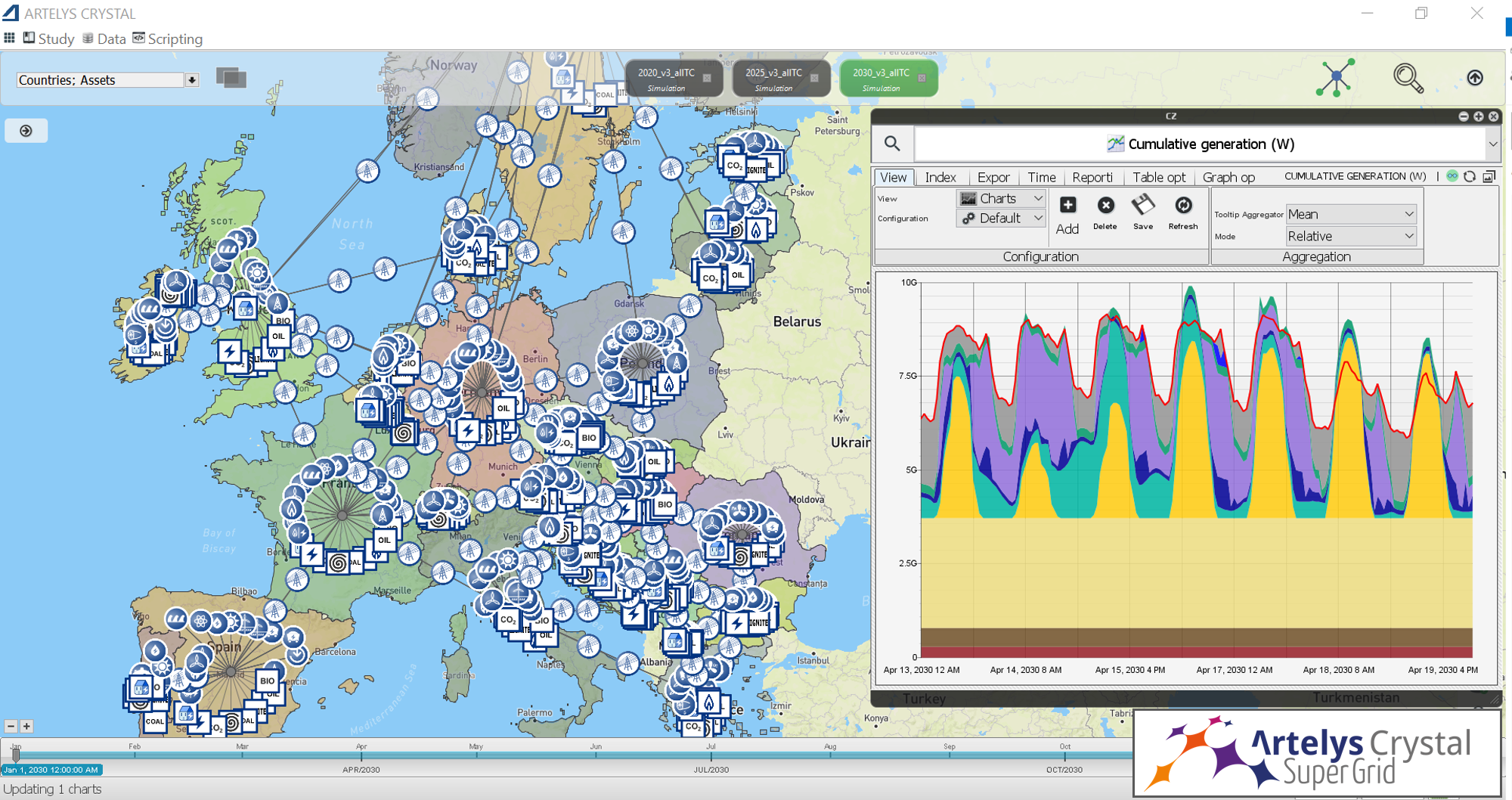Click the solar sun asset icon in Scotland
The width and height of the screenshot is (1512, 800).
point(257,273)
